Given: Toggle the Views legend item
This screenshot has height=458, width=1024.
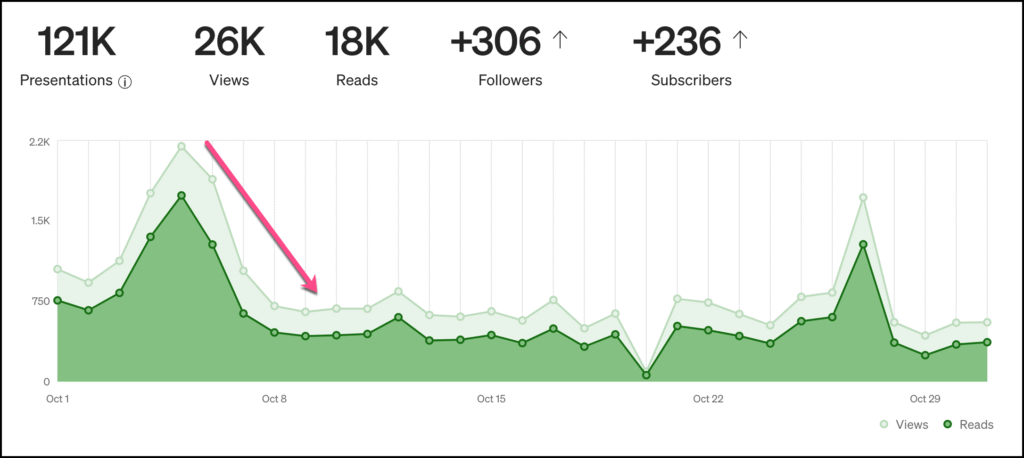Looking at the screenshot, I should coord(904,425).
